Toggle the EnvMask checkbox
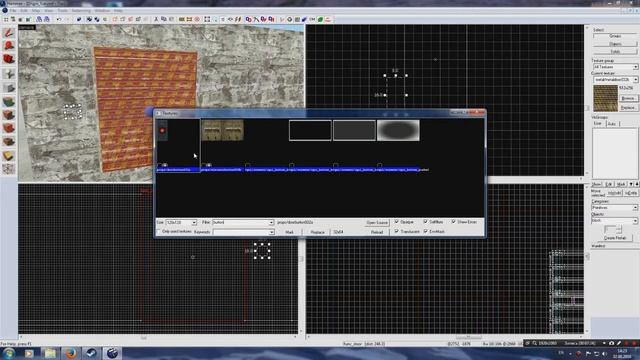The width and height of the screenshot is (640, 360). coord(425,231)
